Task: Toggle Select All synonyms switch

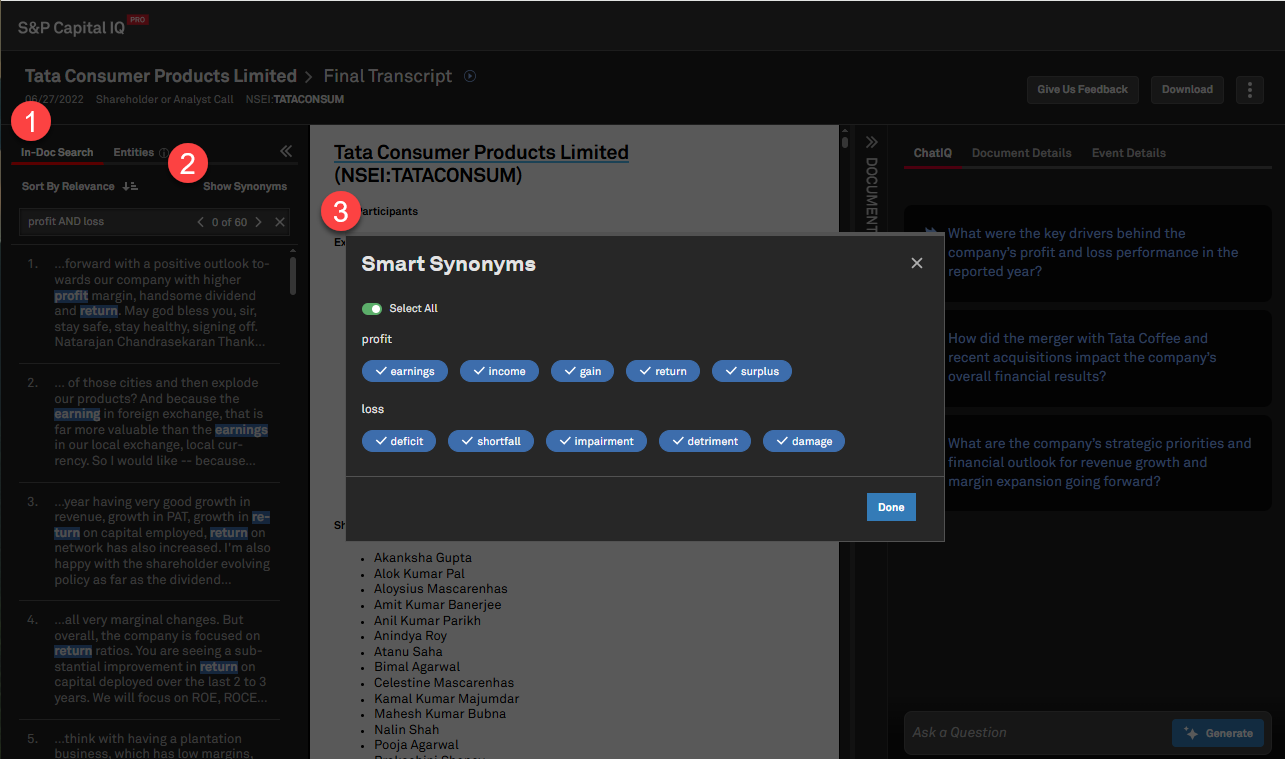Action: click(x=372, y=309)
